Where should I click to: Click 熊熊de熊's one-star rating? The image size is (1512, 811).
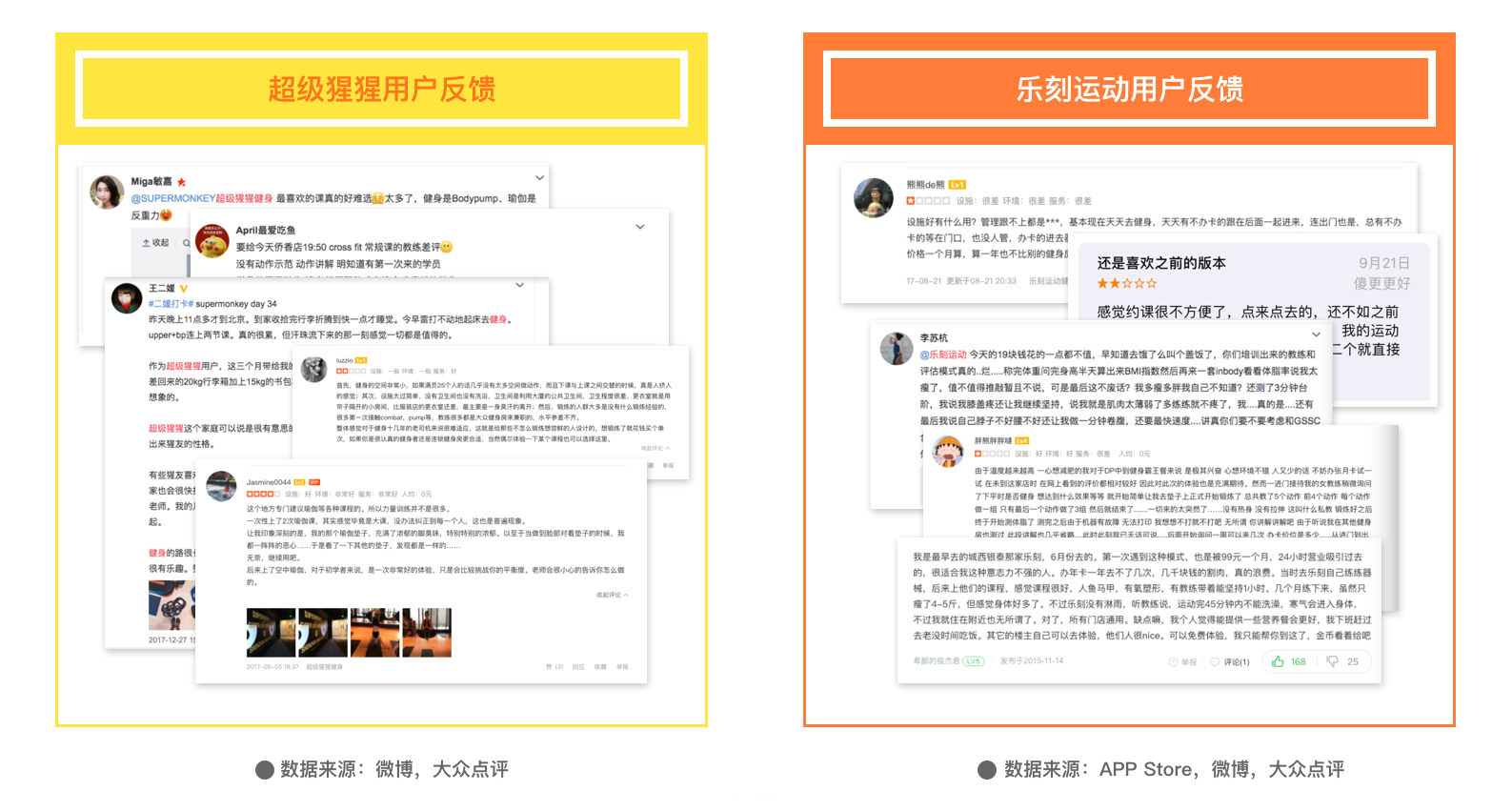coord(928,201)
